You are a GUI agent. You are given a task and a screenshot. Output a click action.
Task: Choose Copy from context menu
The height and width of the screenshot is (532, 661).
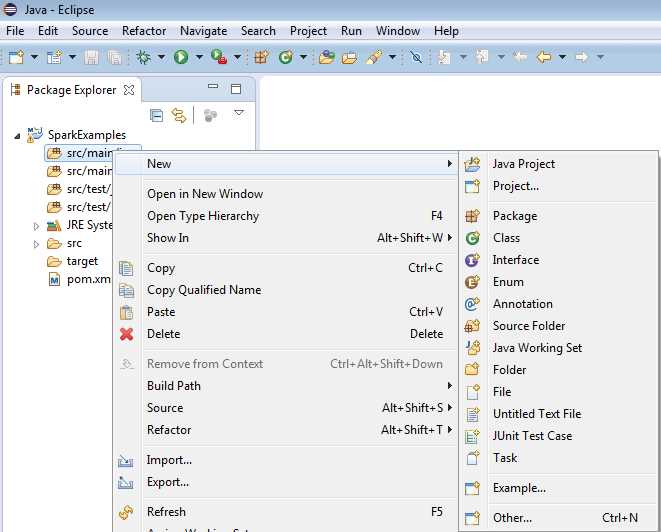coord(287,268)
